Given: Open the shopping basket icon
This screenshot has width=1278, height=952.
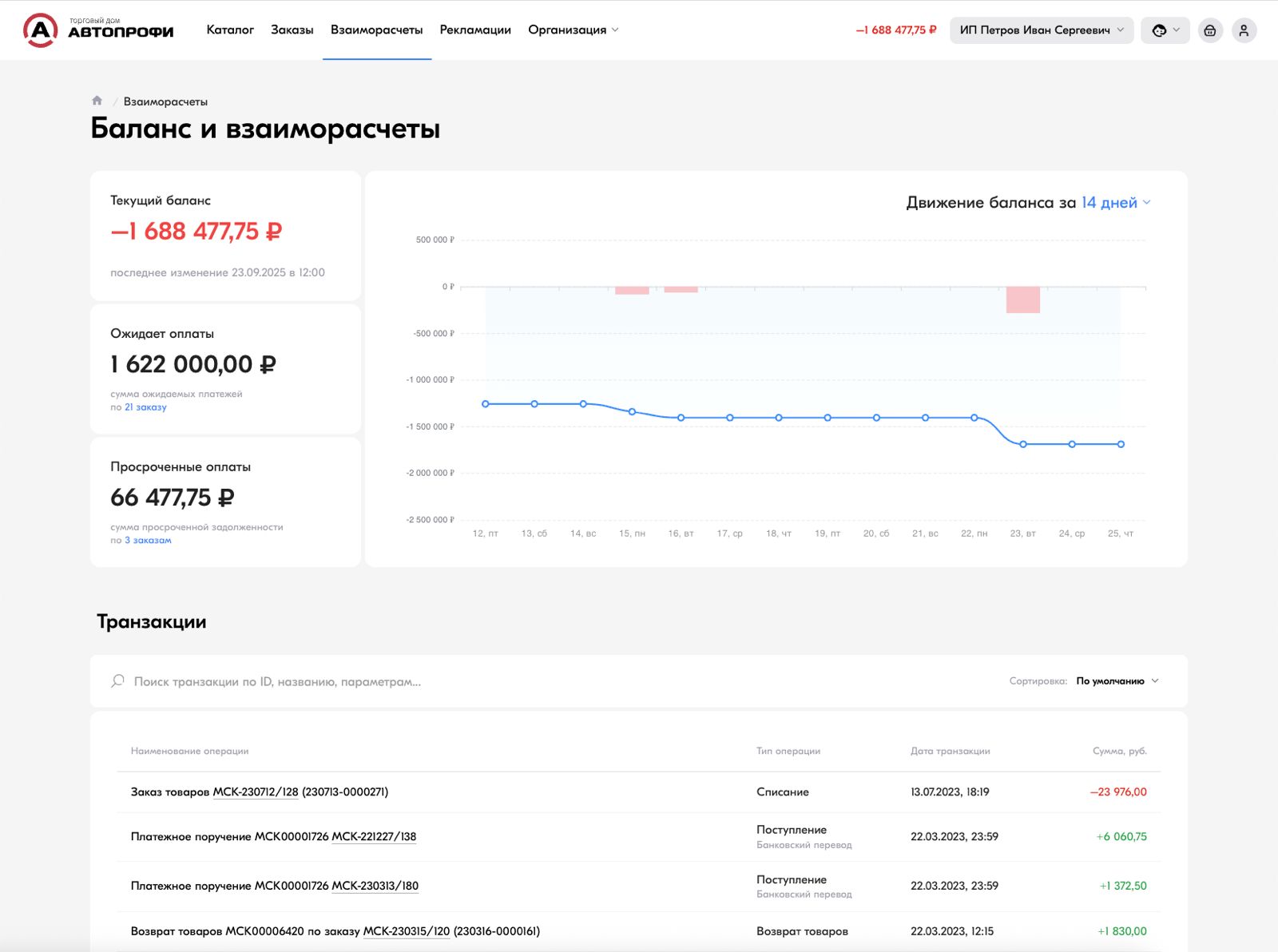Looking at the screenshot, I should coord(1210,30).
